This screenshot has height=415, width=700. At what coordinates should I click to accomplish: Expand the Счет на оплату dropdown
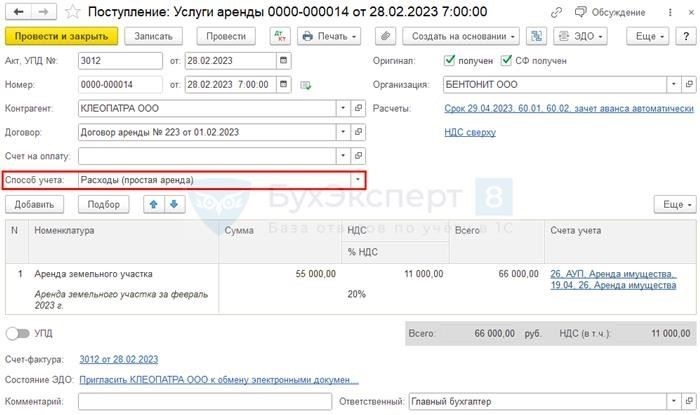[343, 156]
